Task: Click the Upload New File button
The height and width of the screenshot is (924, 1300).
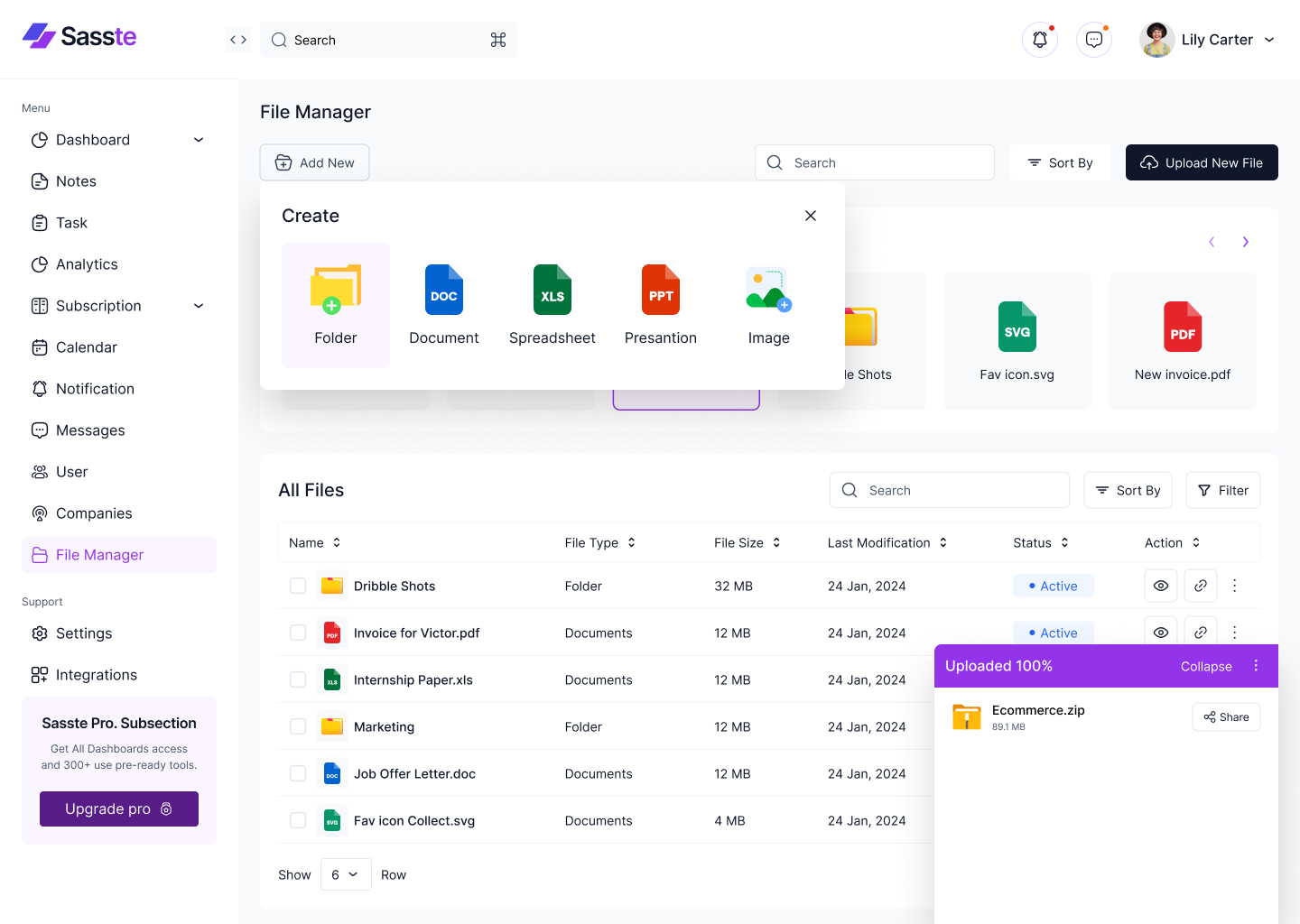Action: click(1202, 162)
